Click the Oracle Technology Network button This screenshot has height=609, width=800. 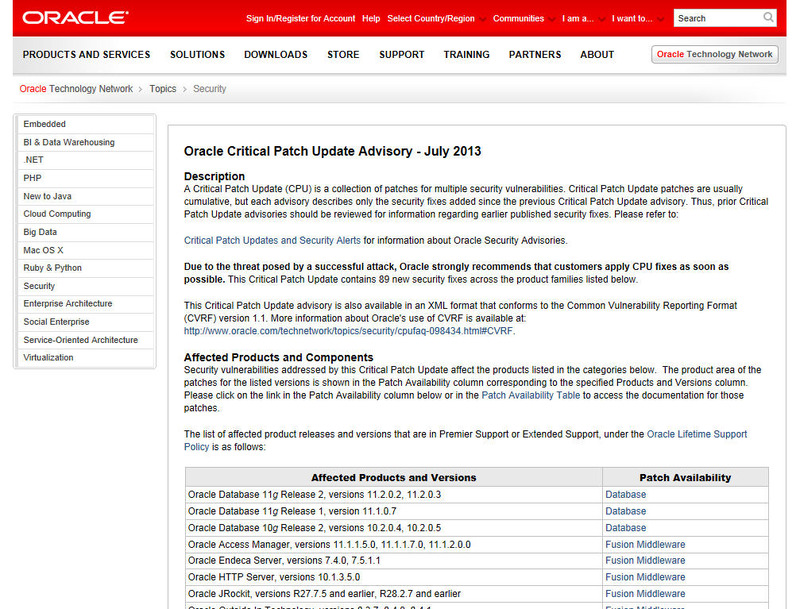pyautogui.click(x=714, y=54)
